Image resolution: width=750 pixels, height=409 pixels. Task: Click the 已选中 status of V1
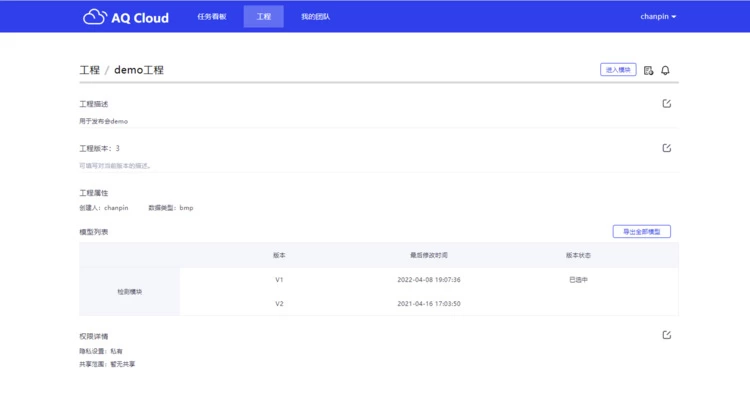tap(578, 280)
